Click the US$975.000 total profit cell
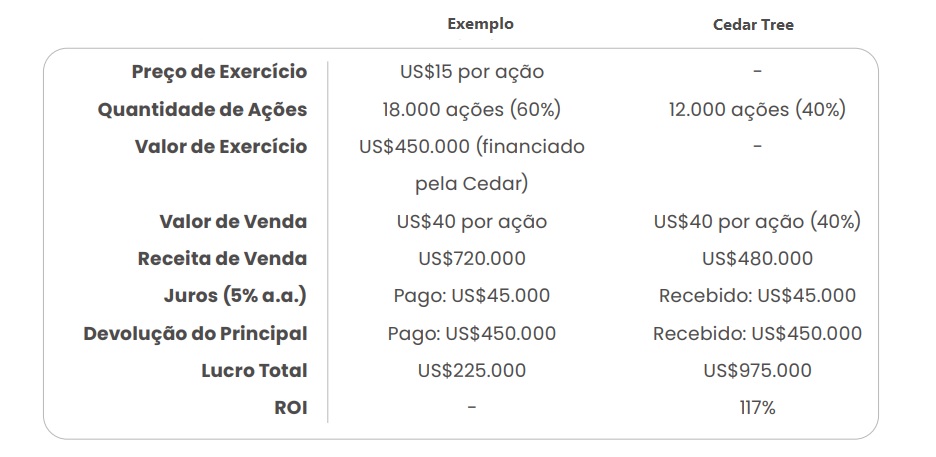Screen dimensions: 936x457 [x=757, y=370]
